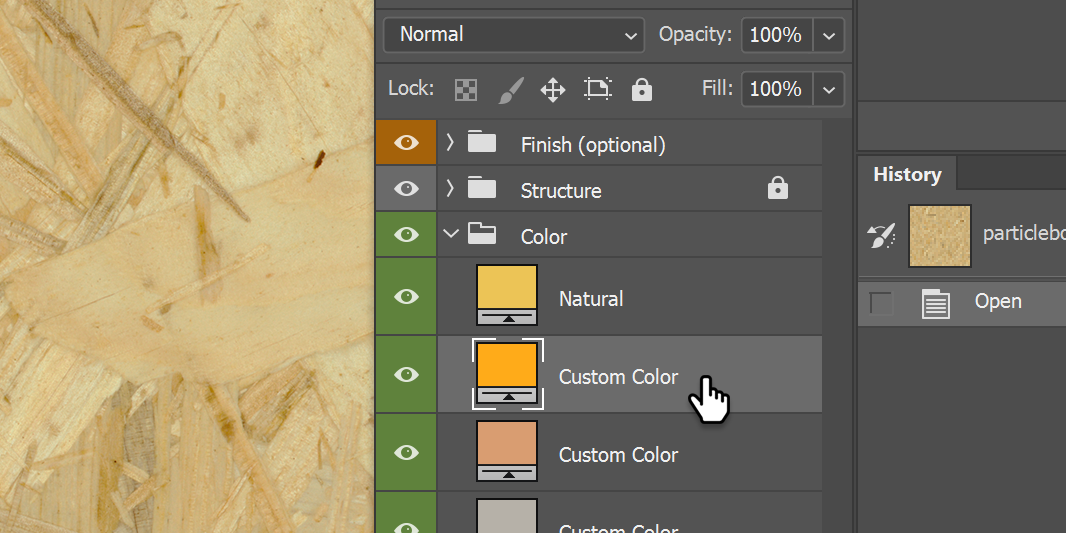Click the Structure group name
The width and height of the screenshot is (1066, 533).
pos(561,191)
